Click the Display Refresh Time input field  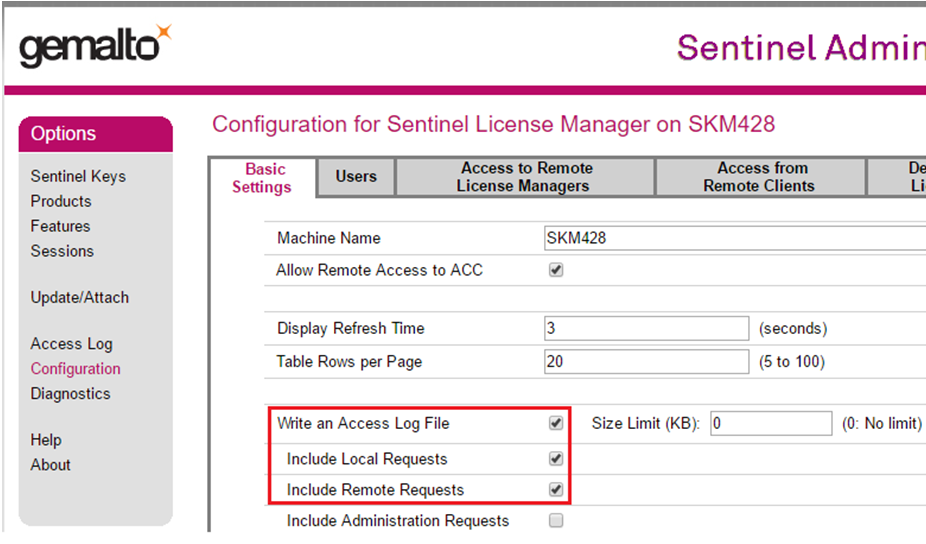pyautogui.click(x=646, y=328)
